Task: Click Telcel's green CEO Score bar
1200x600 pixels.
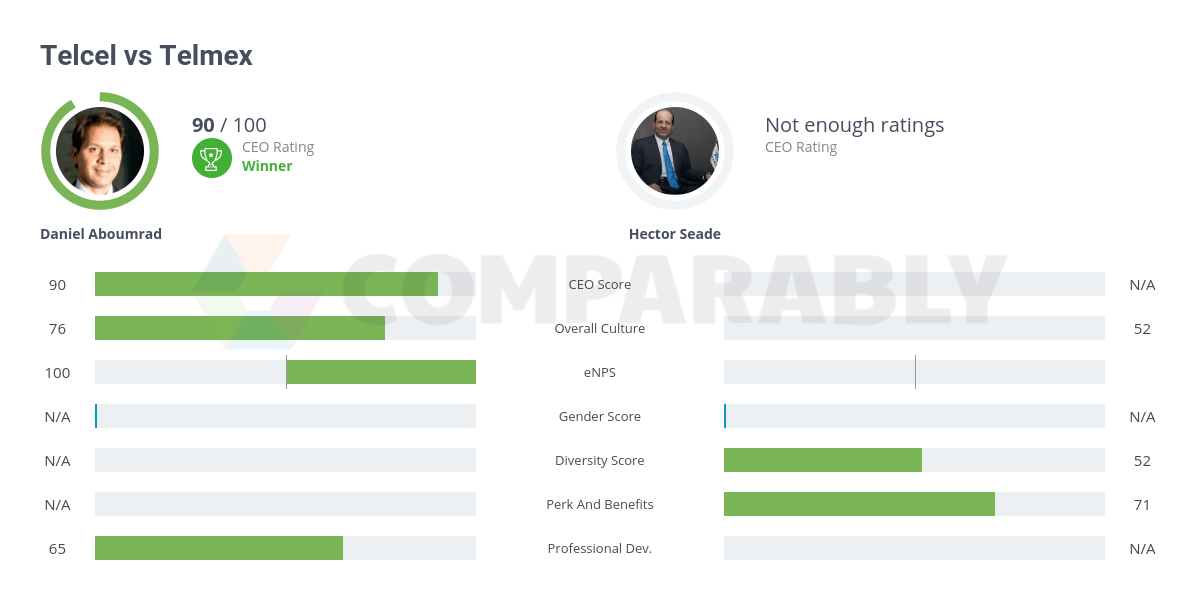Action: 266,284
